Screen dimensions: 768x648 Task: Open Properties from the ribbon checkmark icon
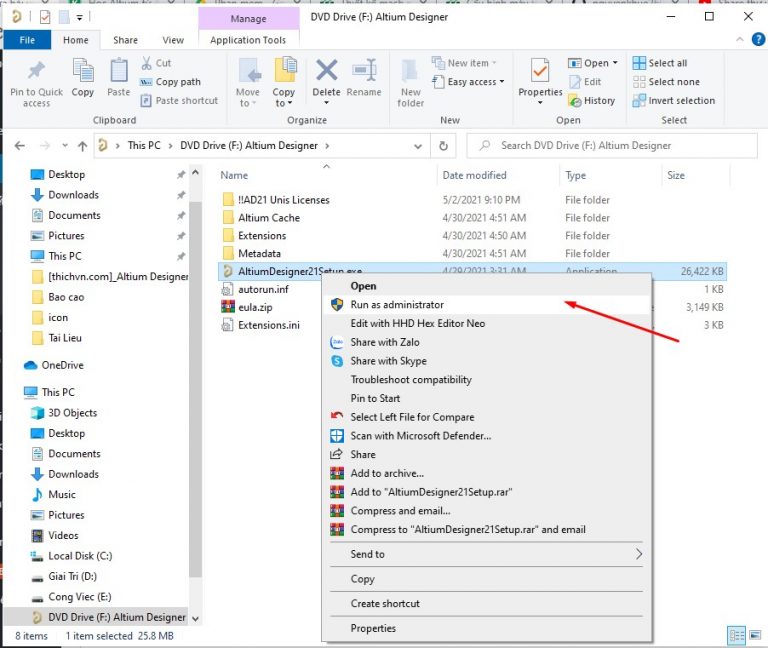coord(540,74)
